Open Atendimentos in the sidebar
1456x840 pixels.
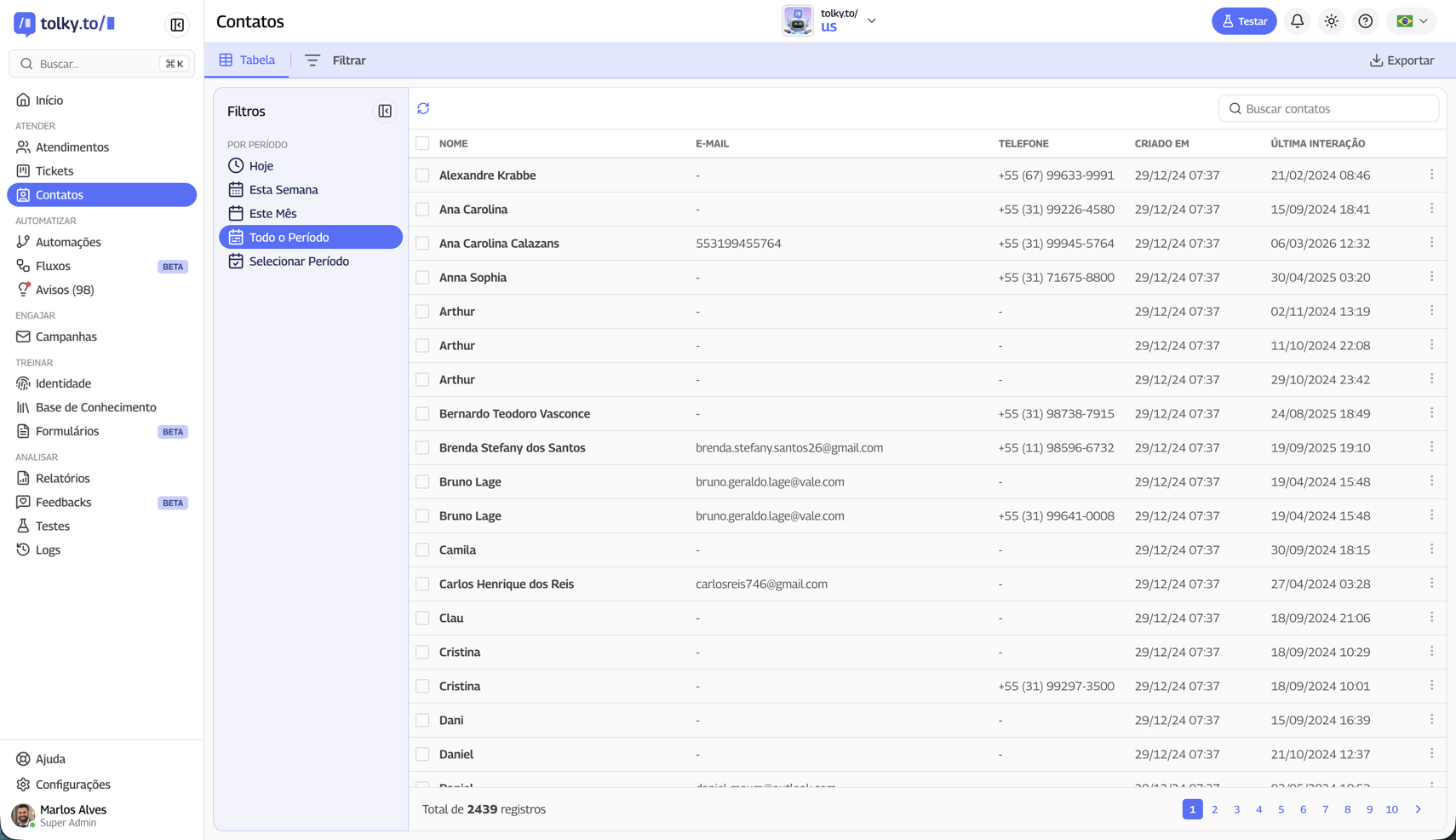[x=72, y=147]
